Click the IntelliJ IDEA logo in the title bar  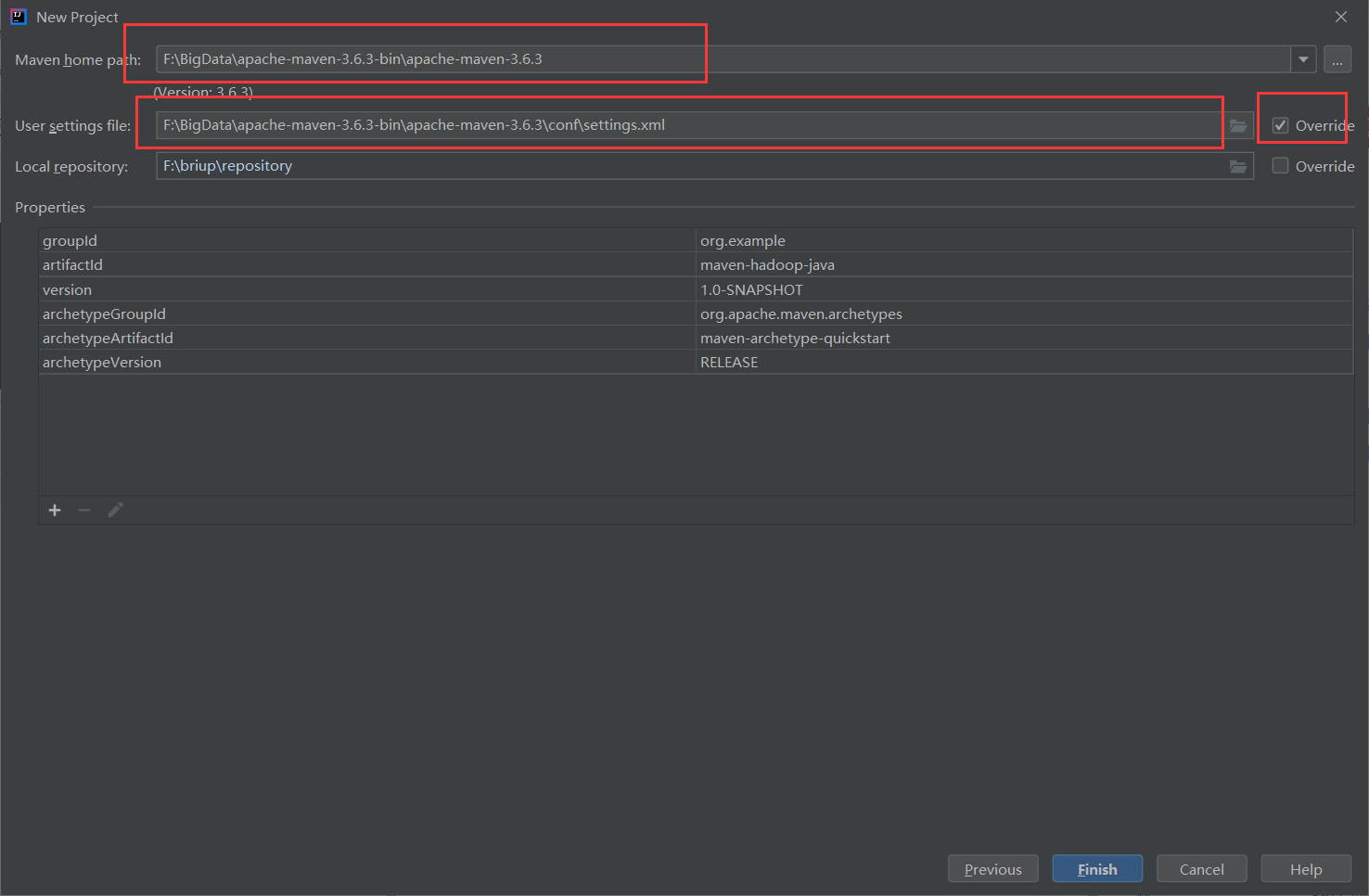[x=19, y=16]
